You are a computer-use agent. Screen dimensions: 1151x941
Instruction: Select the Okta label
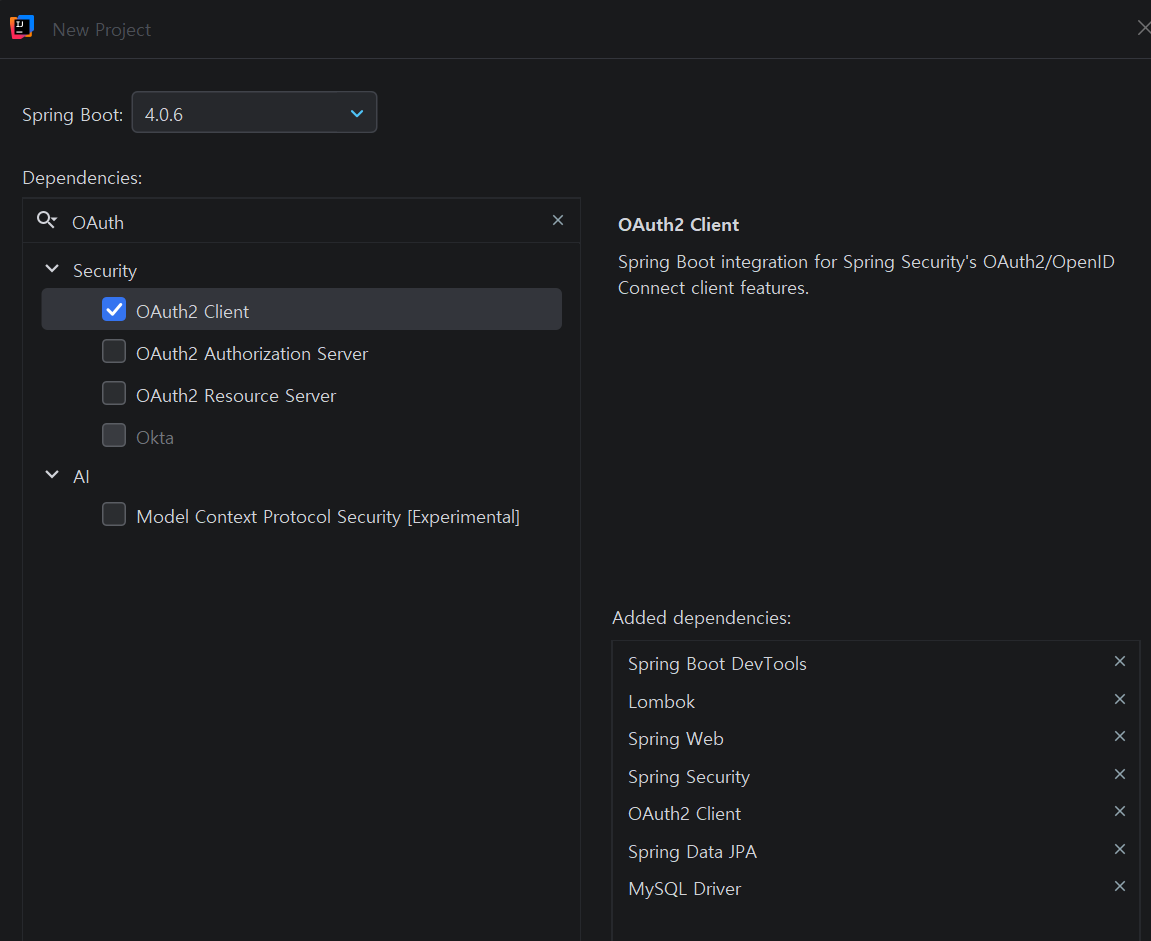(155, 437)
